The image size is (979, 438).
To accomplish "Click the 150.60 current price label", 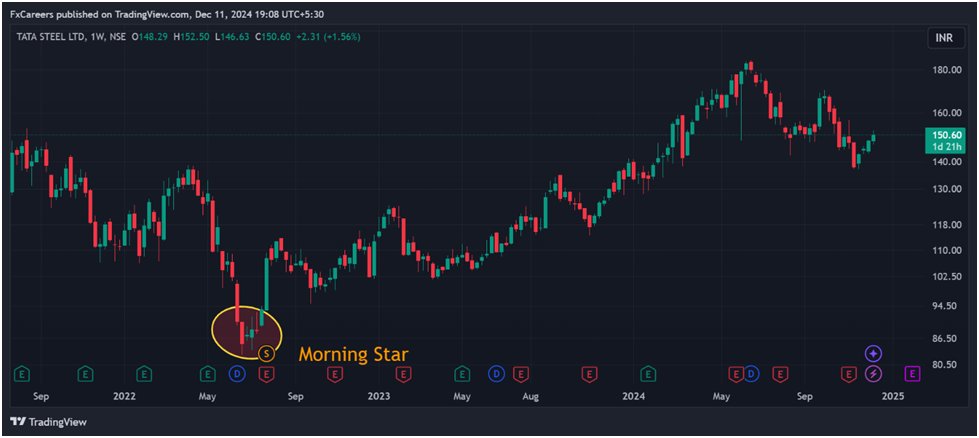I will [947, 135].
